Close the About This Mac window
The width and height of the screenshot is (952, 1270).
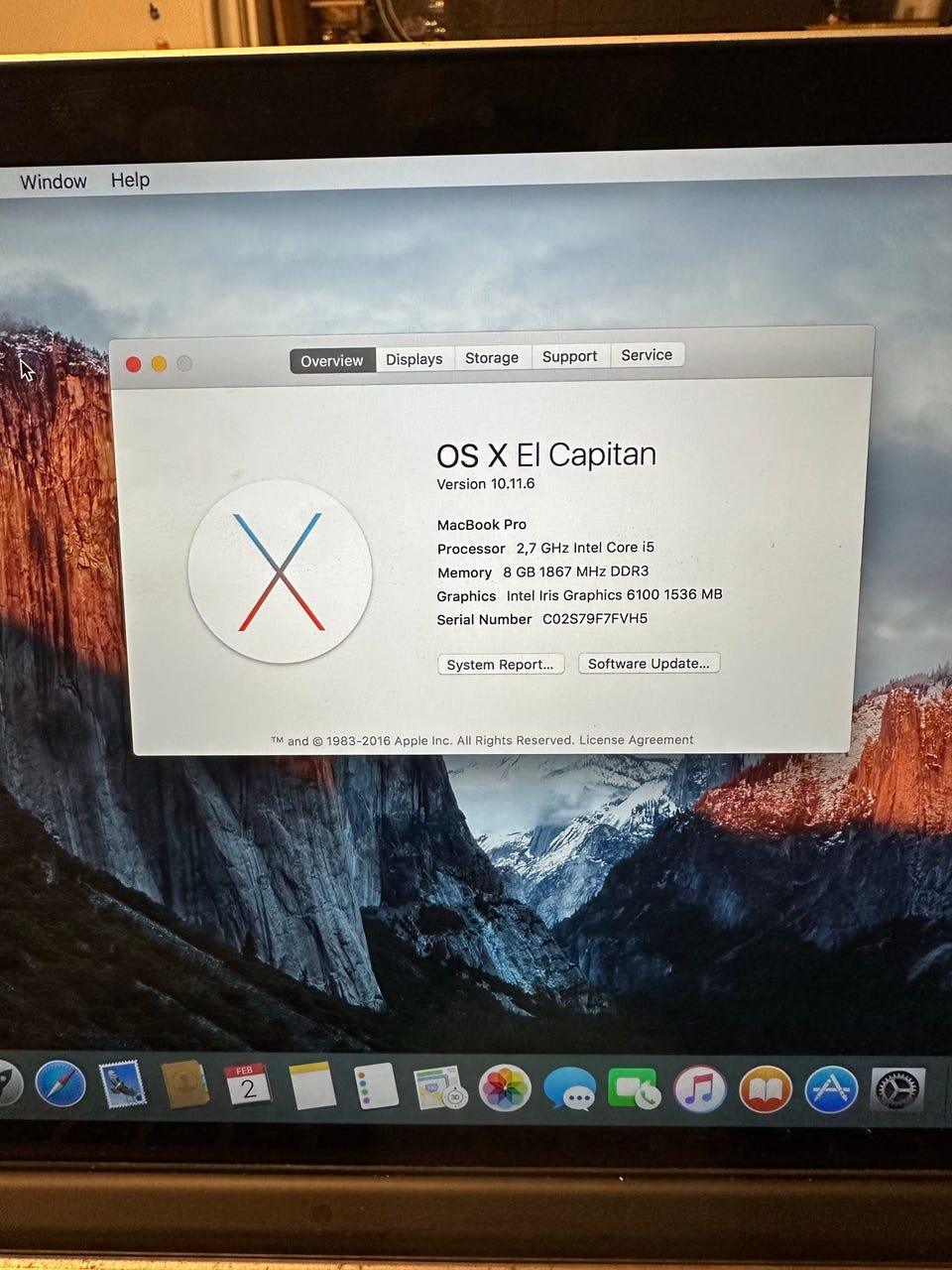tap(133, 364)
